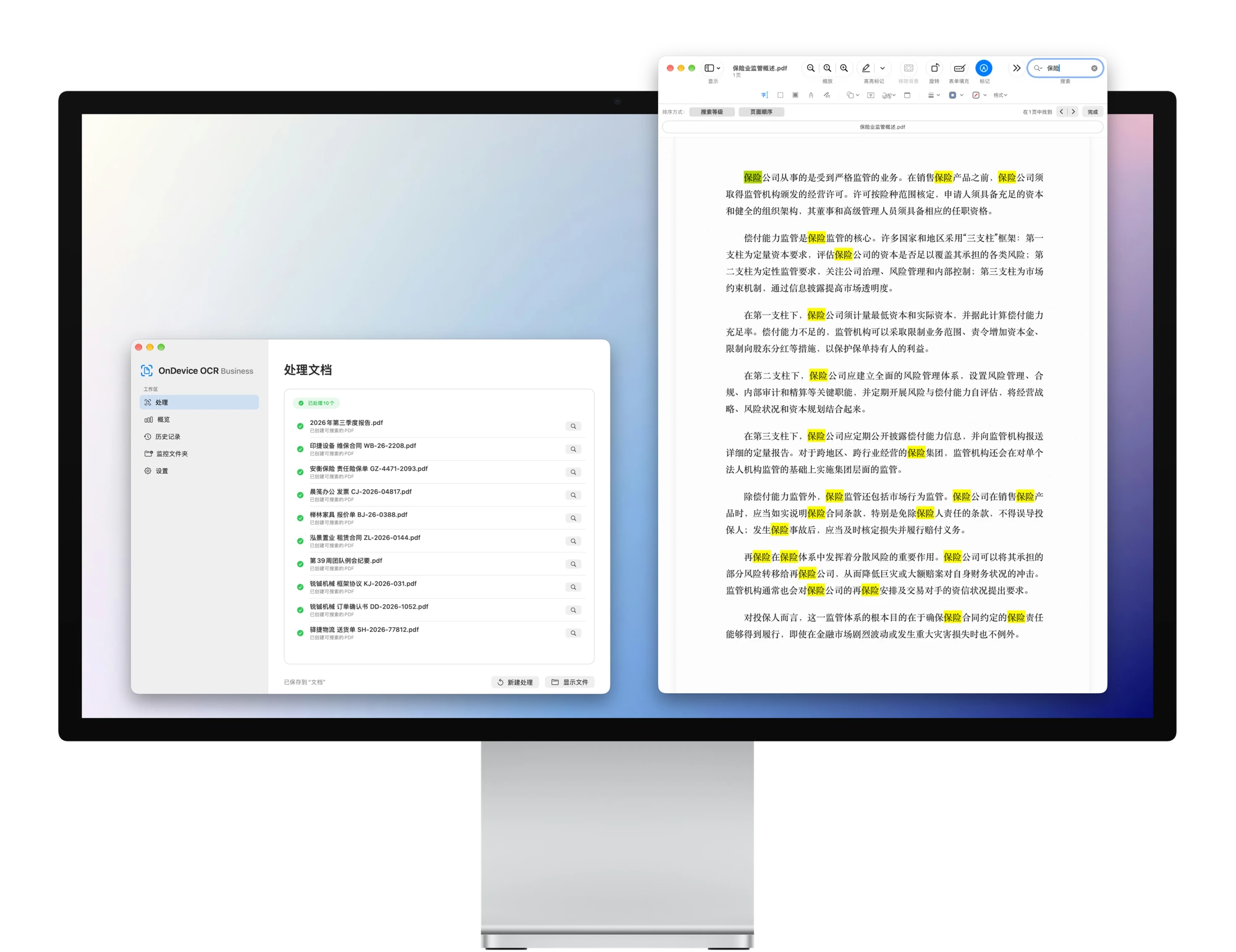This screenshot has height=952, width=1236.
Task: Choose the rectangular selection tool in Preview
Action: 781,95
